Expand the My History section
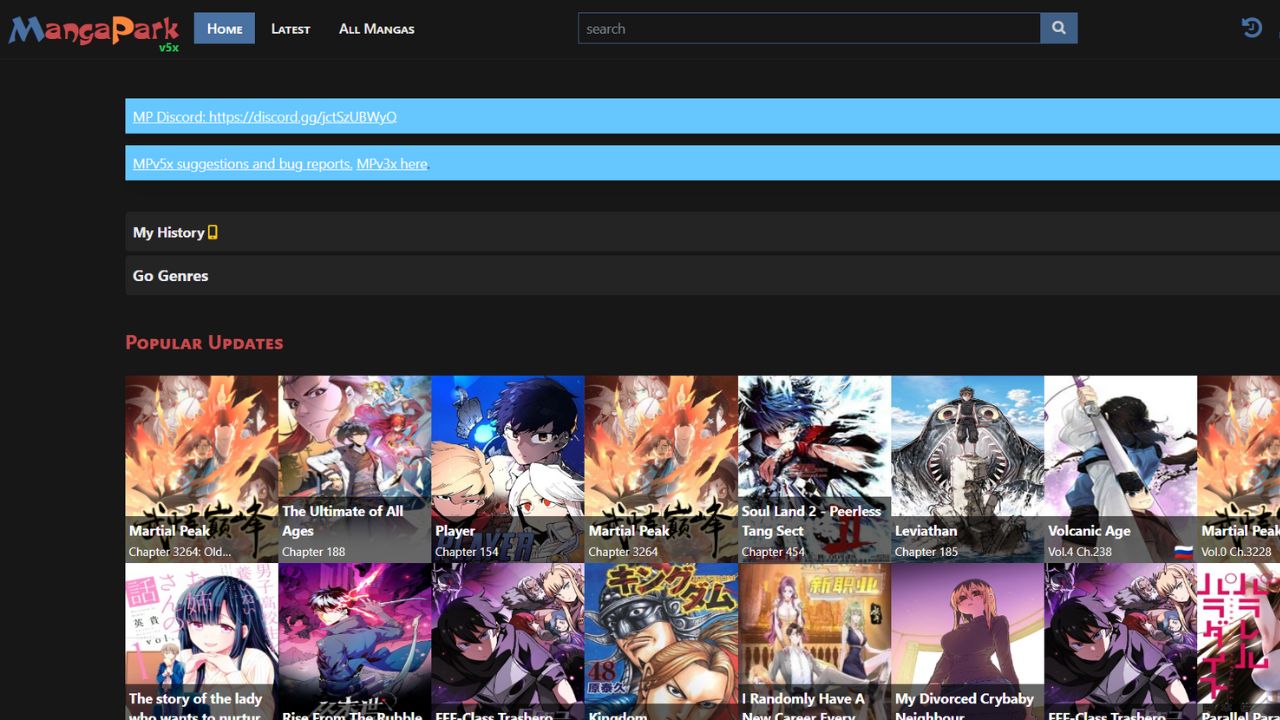1280x720 pixels. coord(168,232)
